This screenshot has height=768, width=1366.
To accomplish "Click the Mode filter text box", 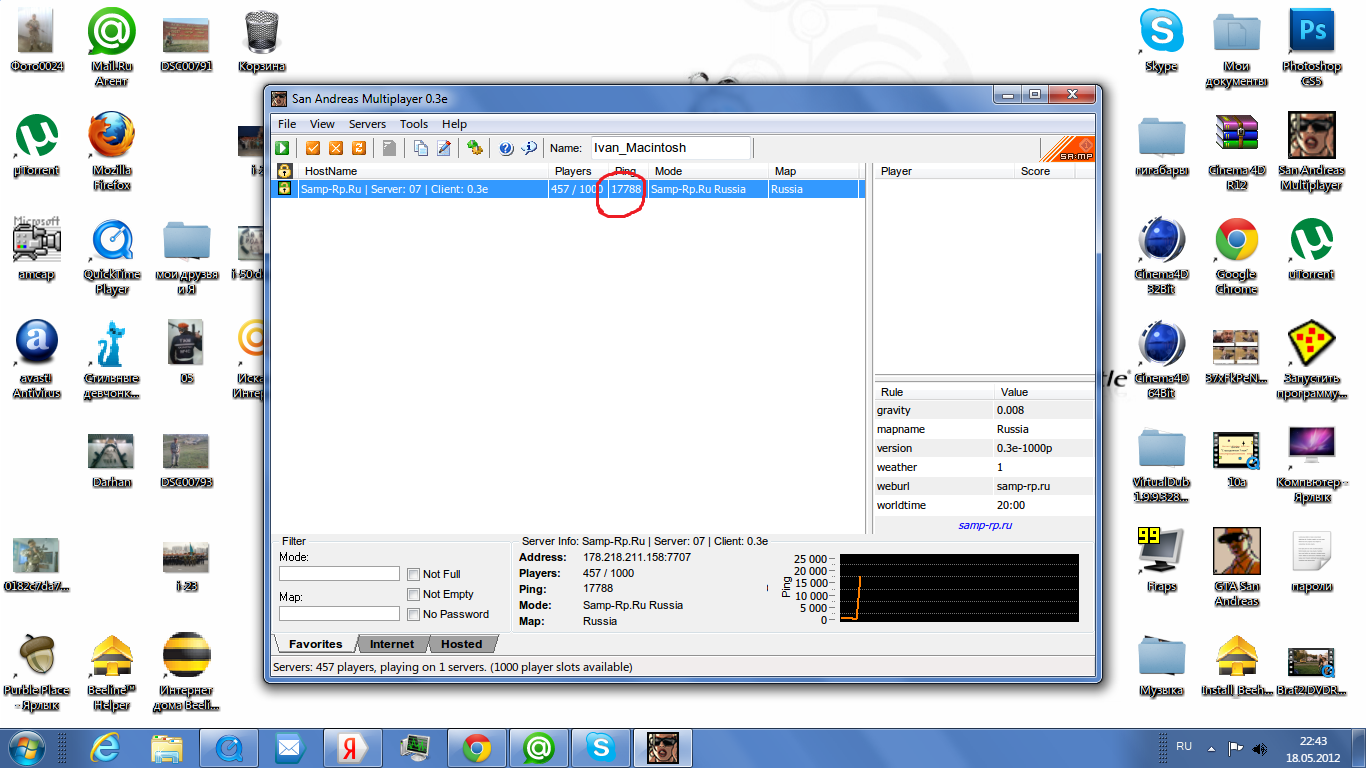I will tap(339, 574).
